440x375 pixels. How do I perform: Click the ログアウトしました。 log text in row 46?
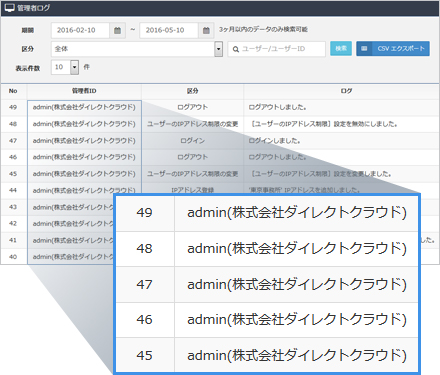277,157
